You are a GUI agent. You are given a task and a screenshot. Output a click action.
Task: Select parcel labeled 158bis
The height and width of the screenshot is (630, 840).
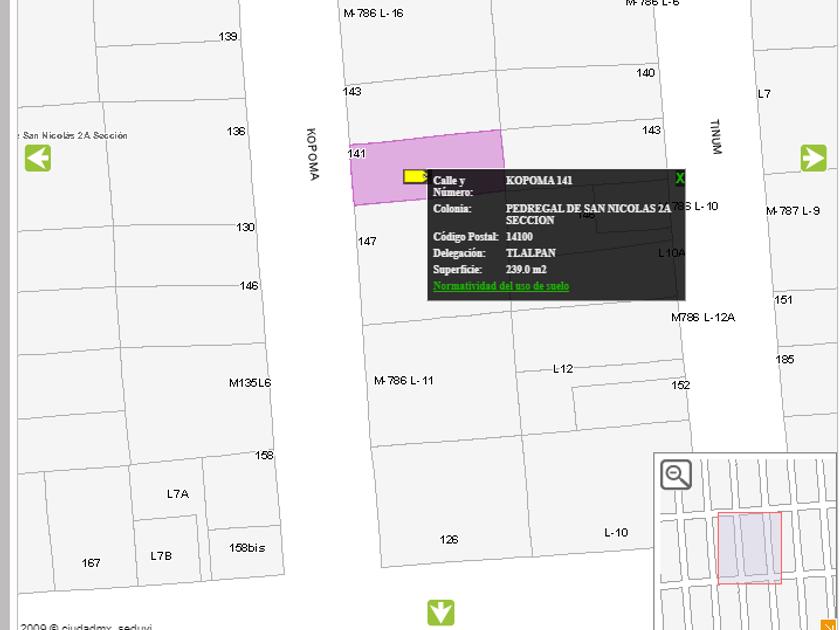tap(247, 548)
